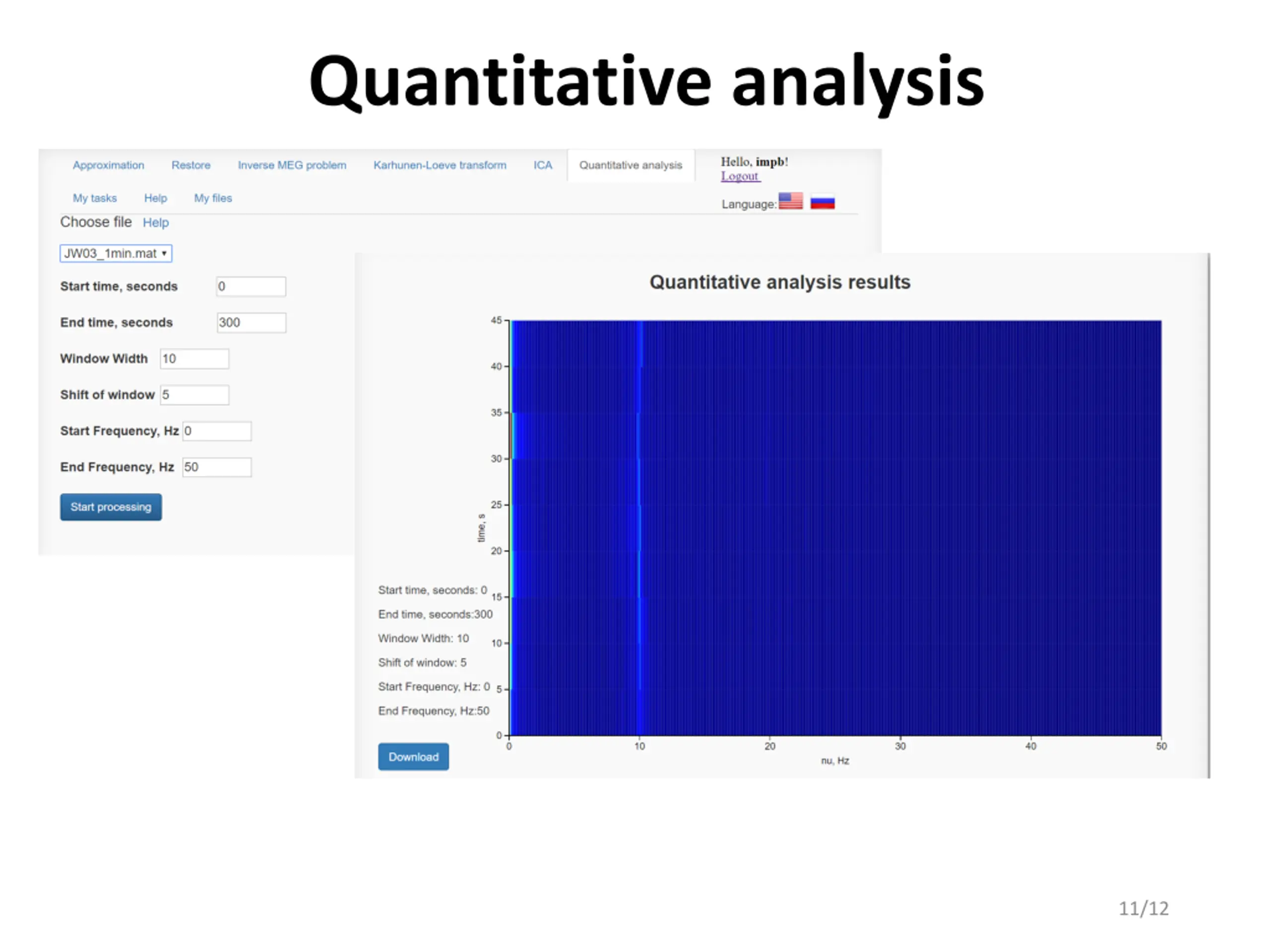Click the End Frequency, Hz input

[216, 467]
